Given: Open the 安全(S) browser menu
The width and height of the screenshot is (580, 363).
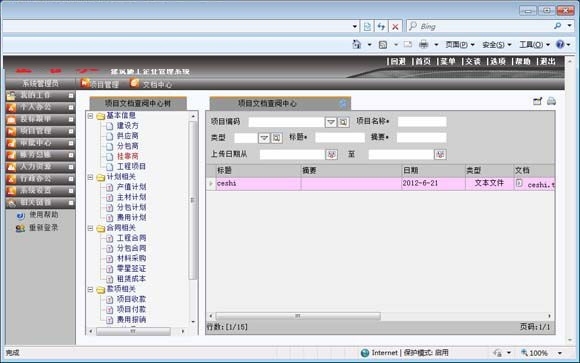Looking at the screenshot, I should coord(497,45).
